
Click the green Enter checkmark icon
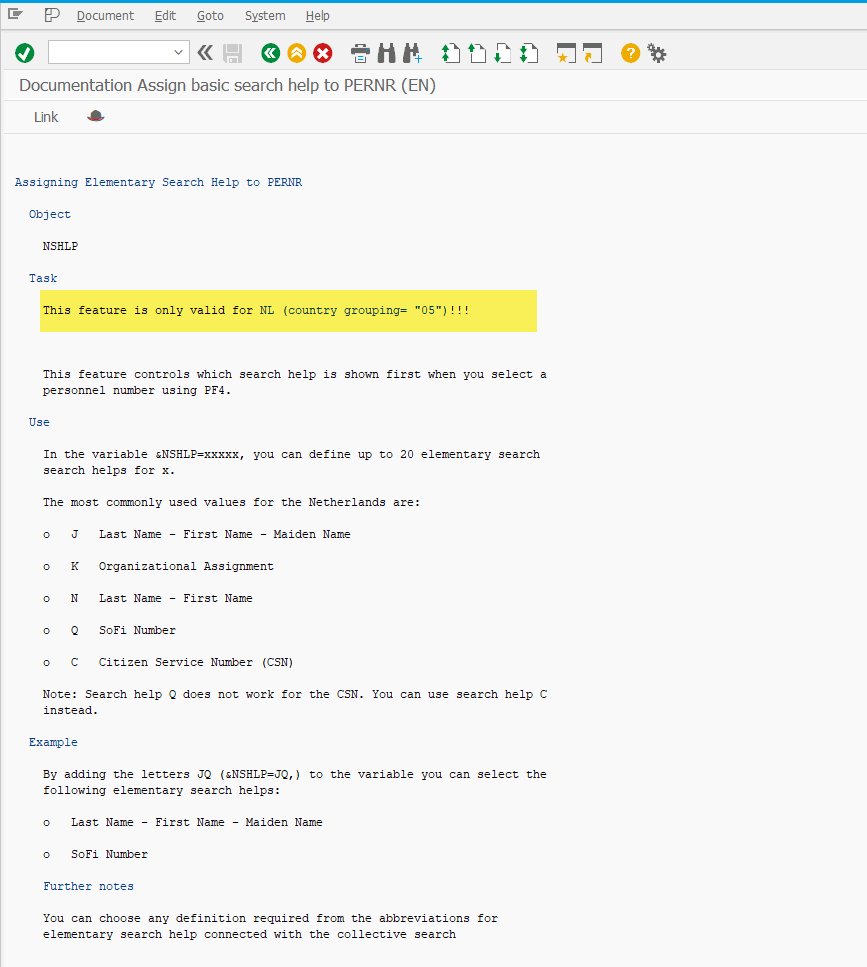(x=25, y=53)
